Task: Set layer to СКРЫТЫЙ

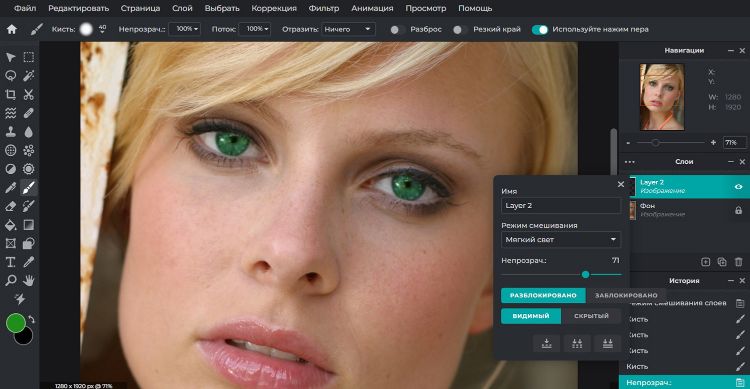Action: pos(591,316)
